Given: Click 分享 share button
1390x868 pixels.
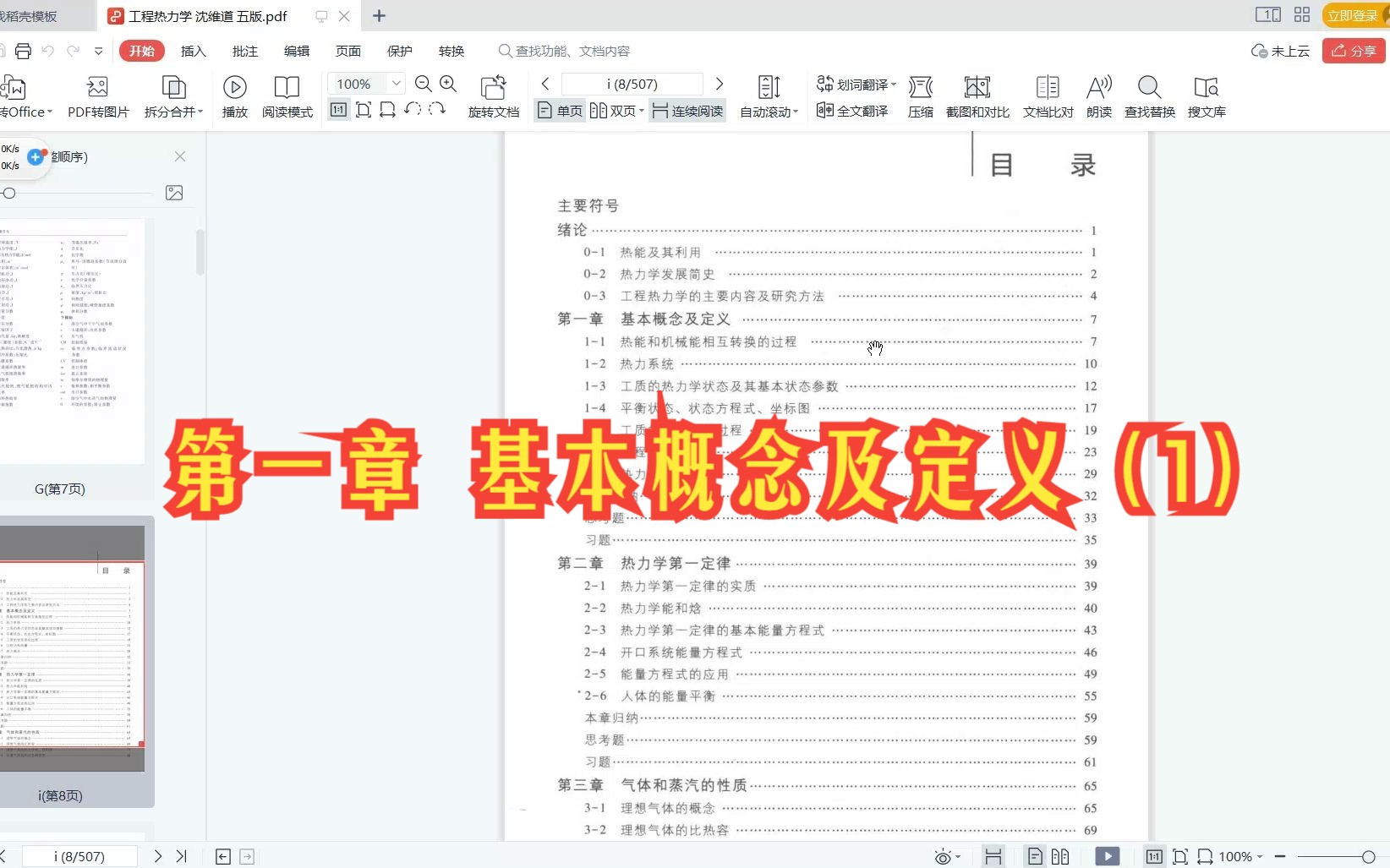Looking at the screenshot, I should [1354, 51].
